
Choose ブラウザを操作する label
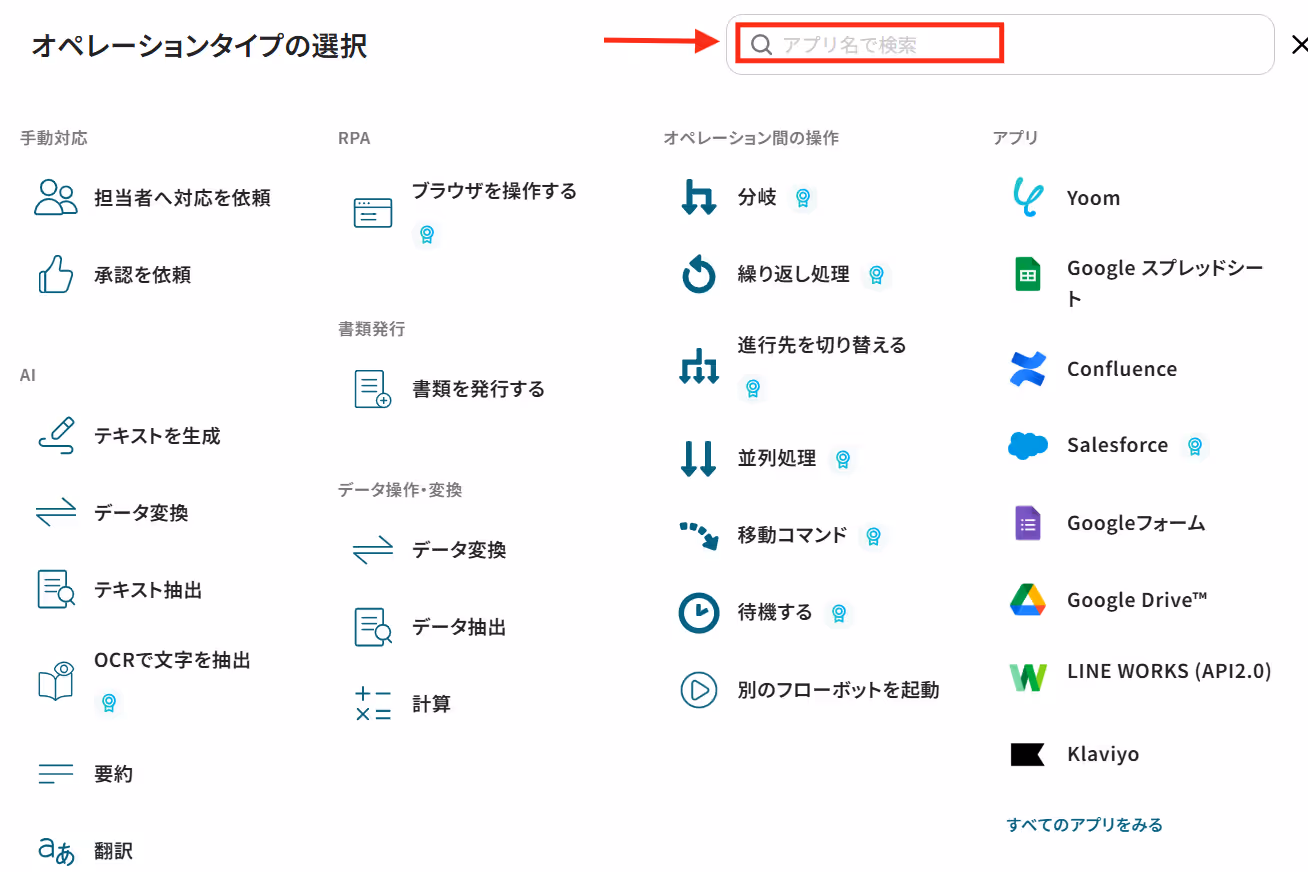(495, 190)
